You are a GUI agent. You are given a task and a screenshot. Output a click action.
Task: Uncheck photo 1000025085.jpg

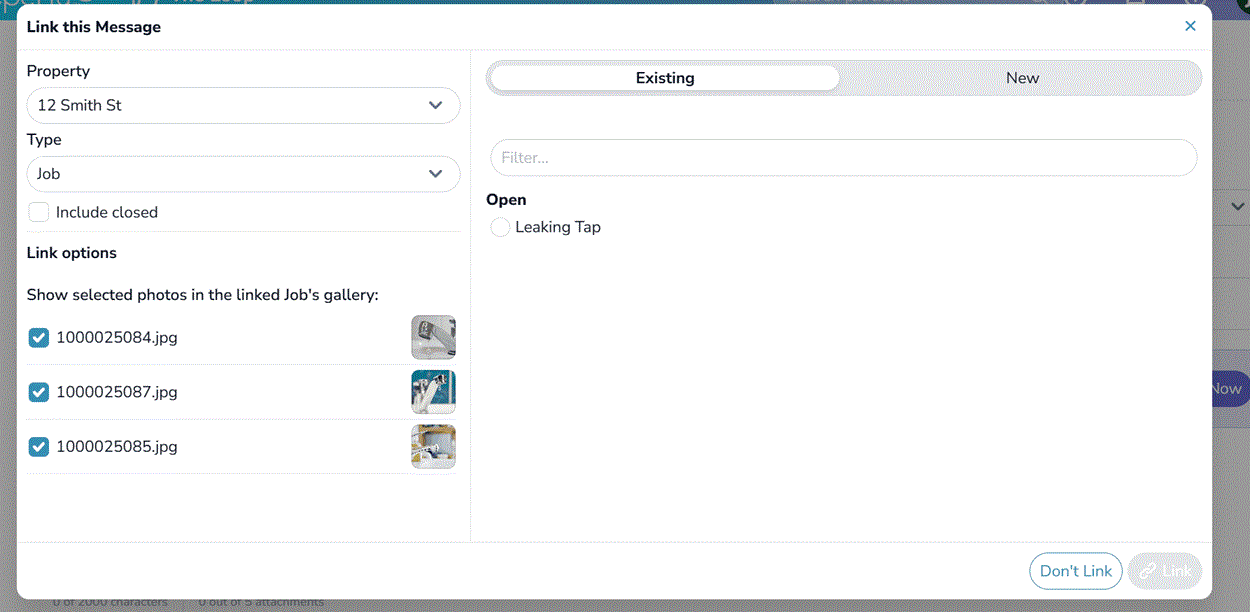coord(38,447)
